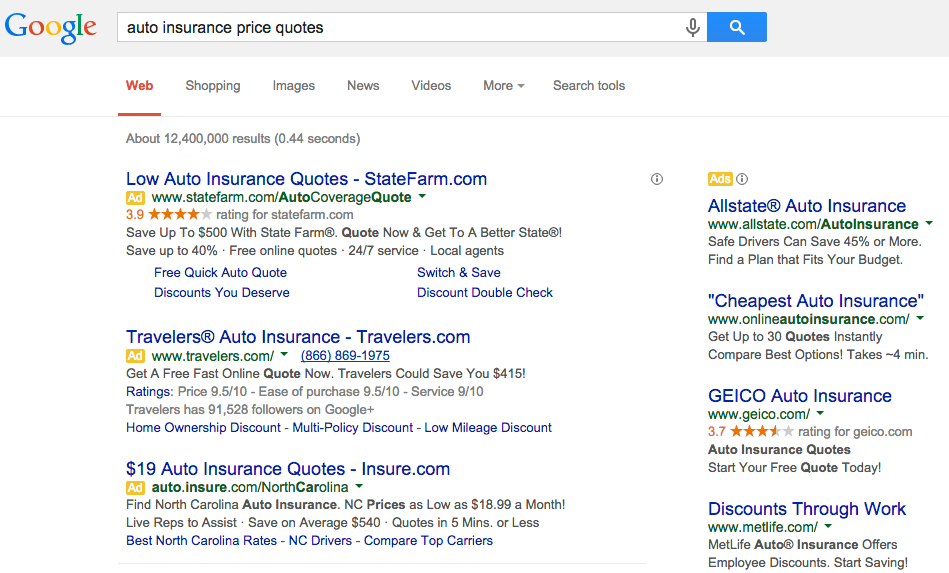Expand the More search categories dropdown

coord(504,86)
